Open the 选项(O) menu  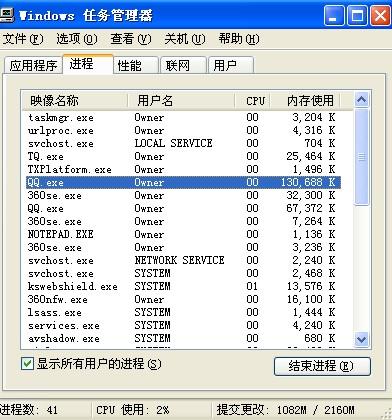click(76, 39)
